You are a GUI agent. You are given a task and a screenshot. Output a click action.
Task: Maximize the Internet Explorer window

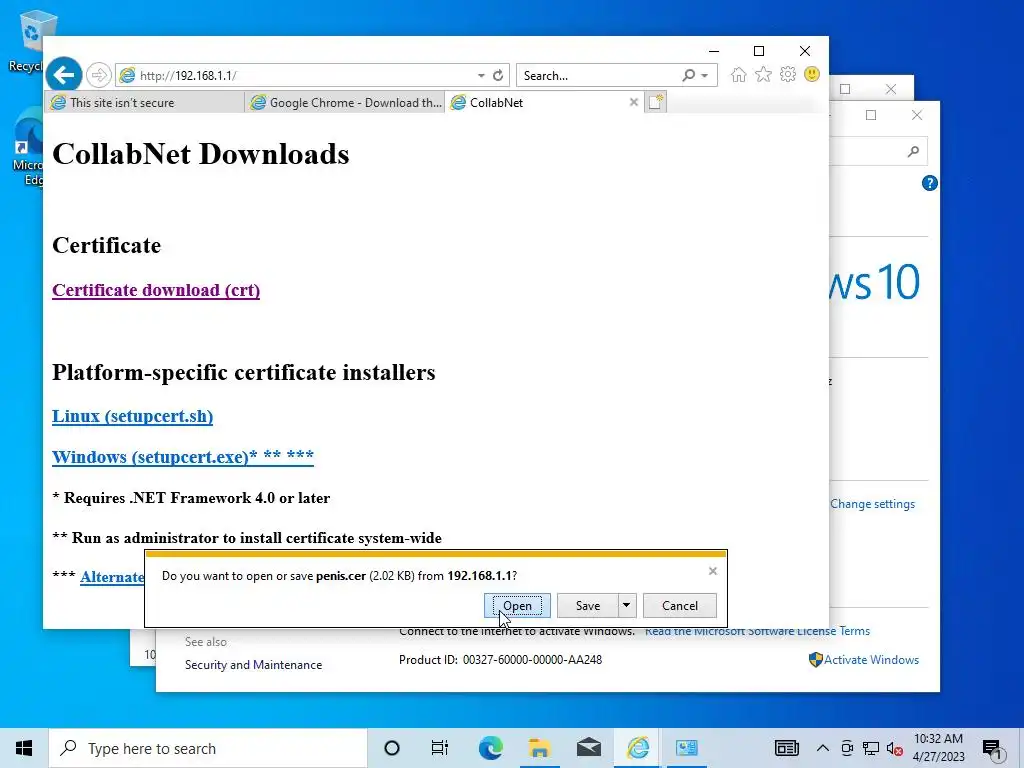[759, 51]
